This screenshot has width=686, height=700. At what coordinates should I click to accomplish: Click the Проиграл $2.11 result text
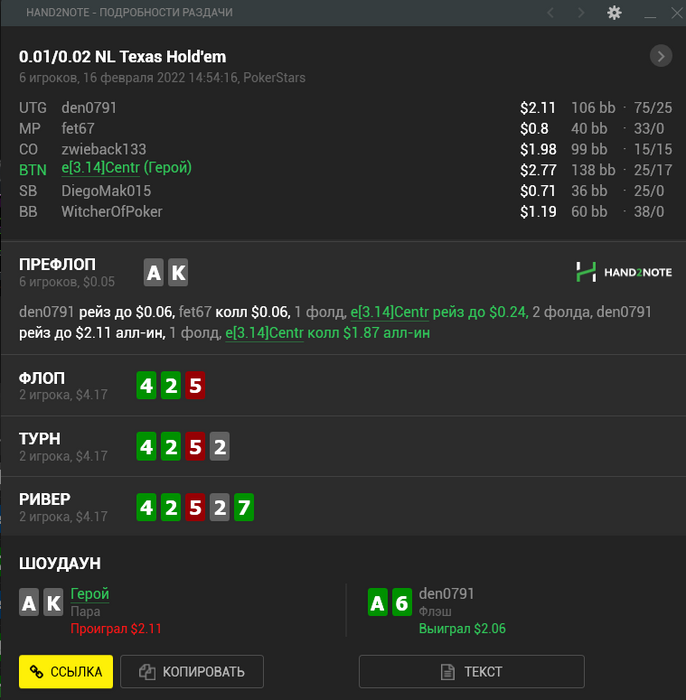click(x=116, y=629)
